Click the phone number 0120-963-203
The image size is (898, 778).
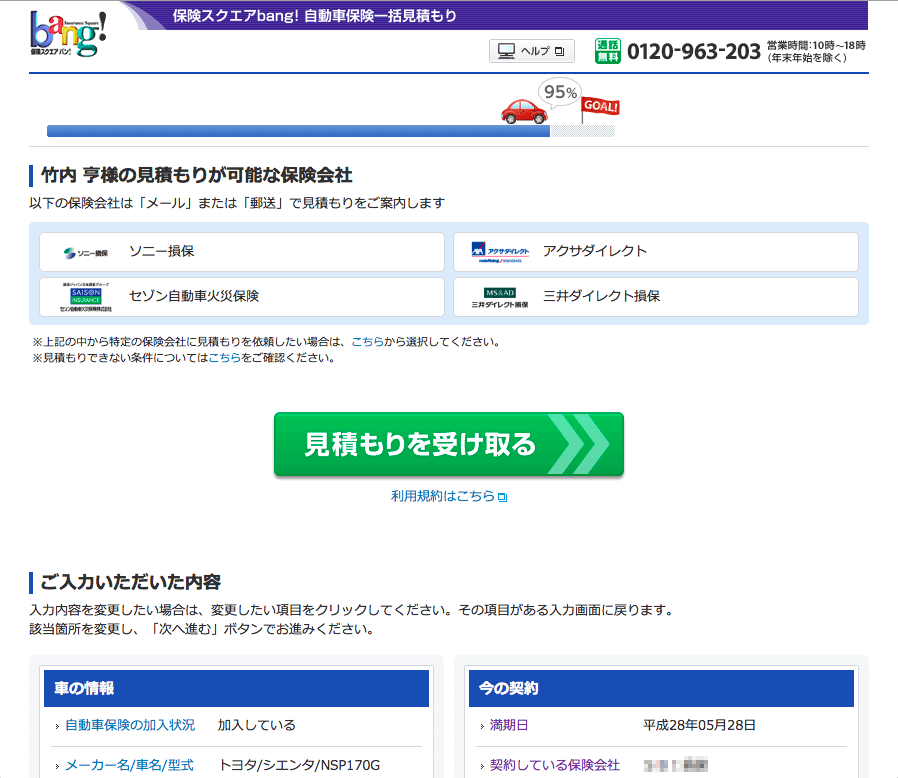pos(694,52)
